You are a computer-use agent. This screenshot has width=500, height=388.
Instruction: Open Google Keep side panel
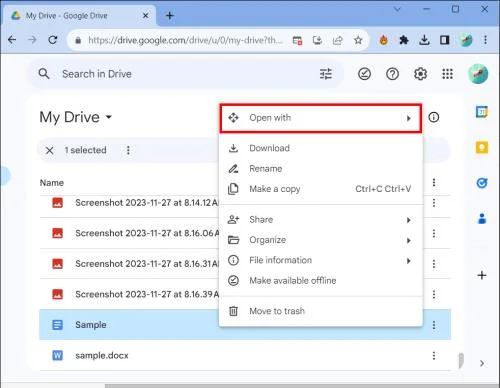tap(482, 147)
